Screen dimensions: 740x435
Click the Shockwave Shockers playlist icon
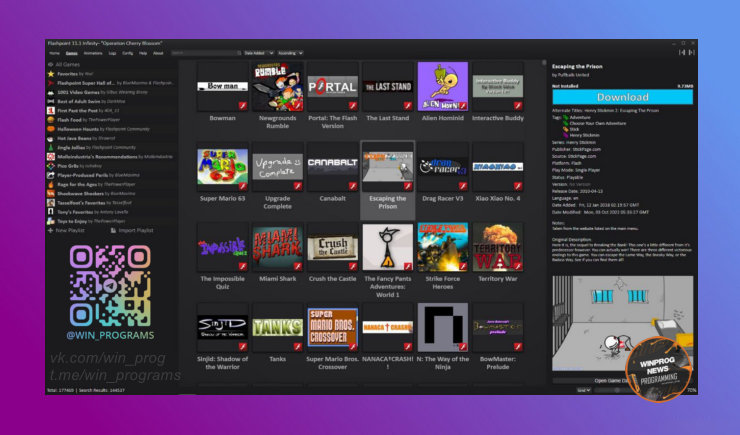coord(51,193)
